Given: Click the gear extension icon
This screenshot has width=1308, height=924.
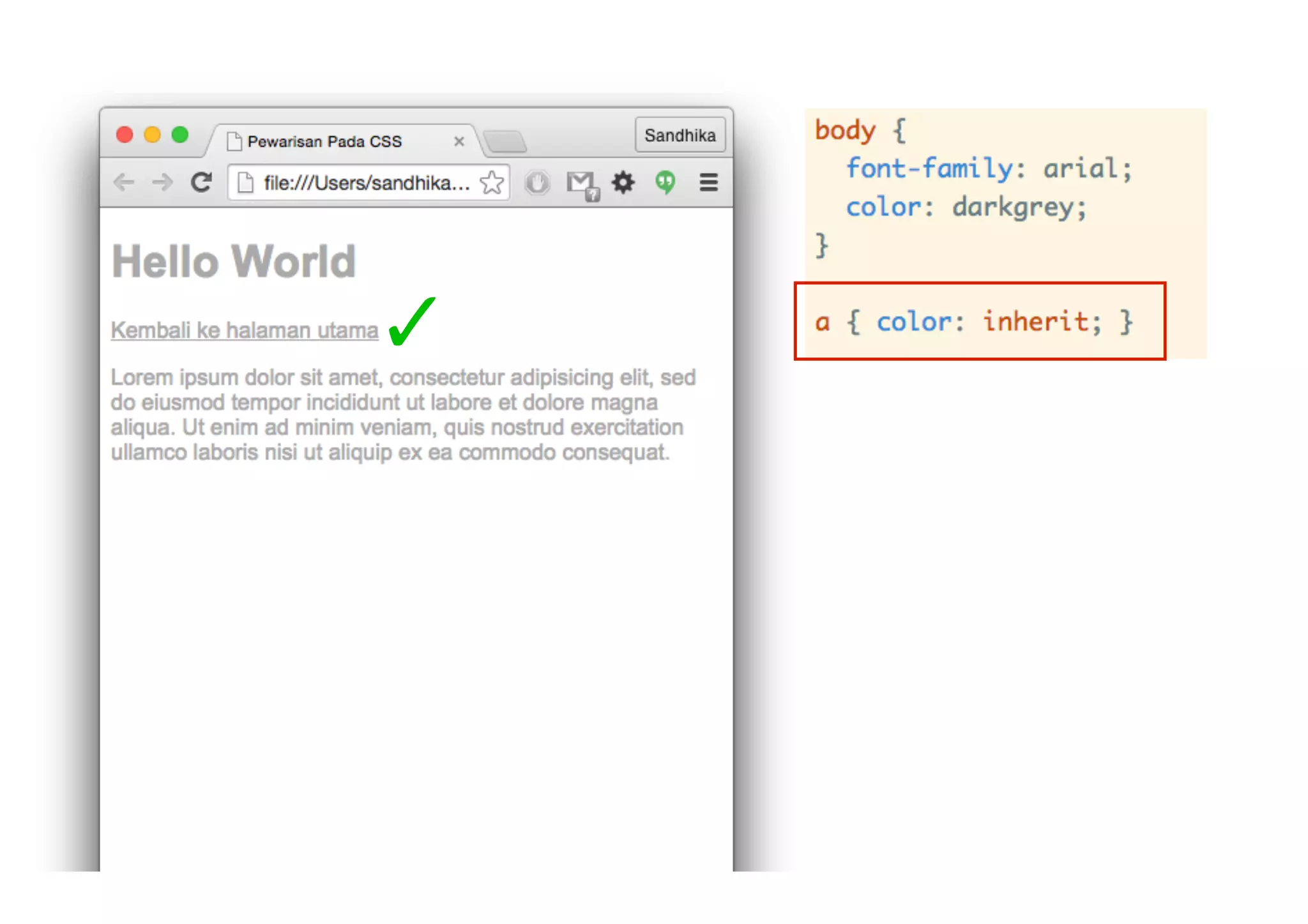Looking at the screenshot, I should [623, 183].
